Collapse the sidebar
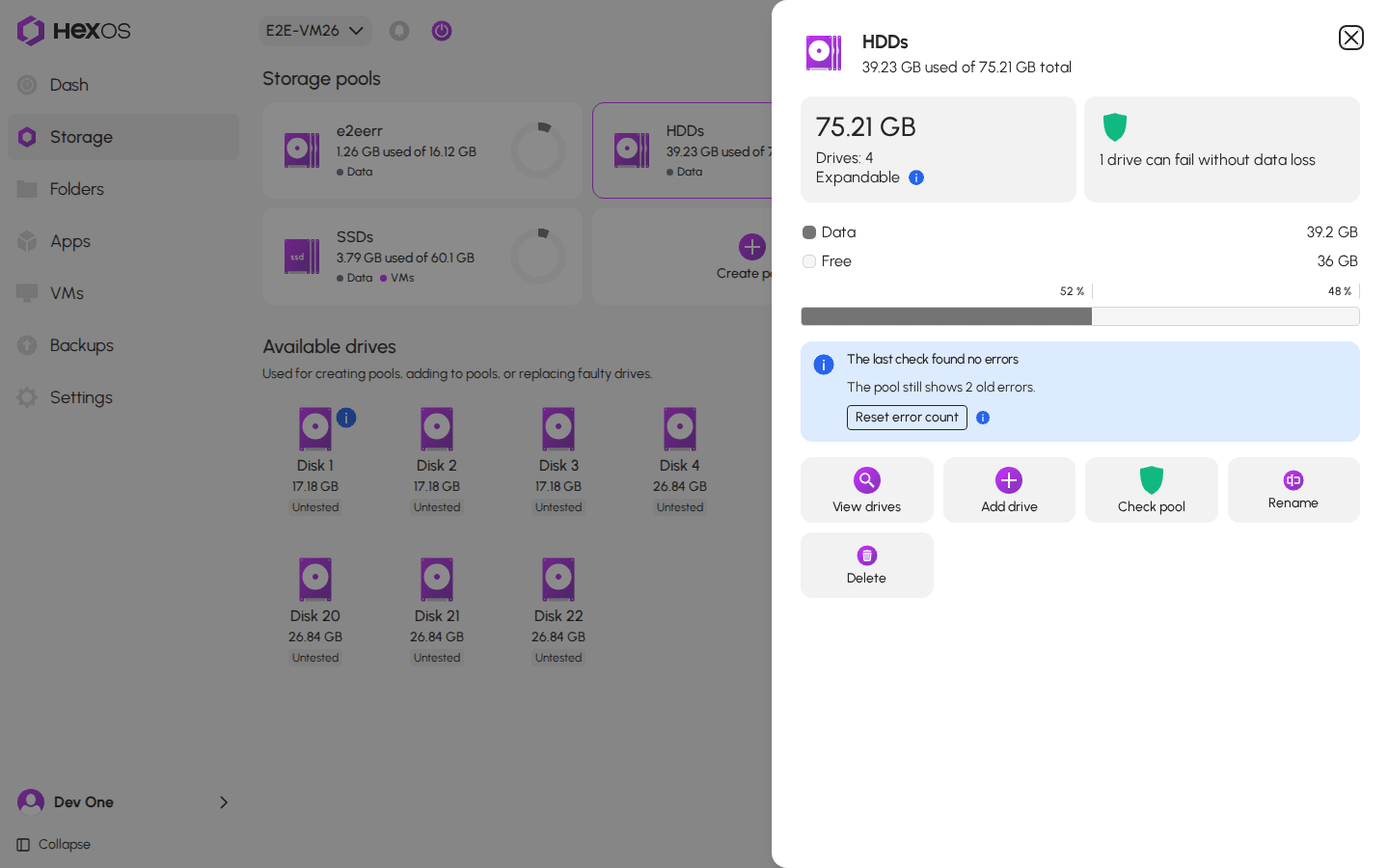1389x868 pixels. coord(54,845)
